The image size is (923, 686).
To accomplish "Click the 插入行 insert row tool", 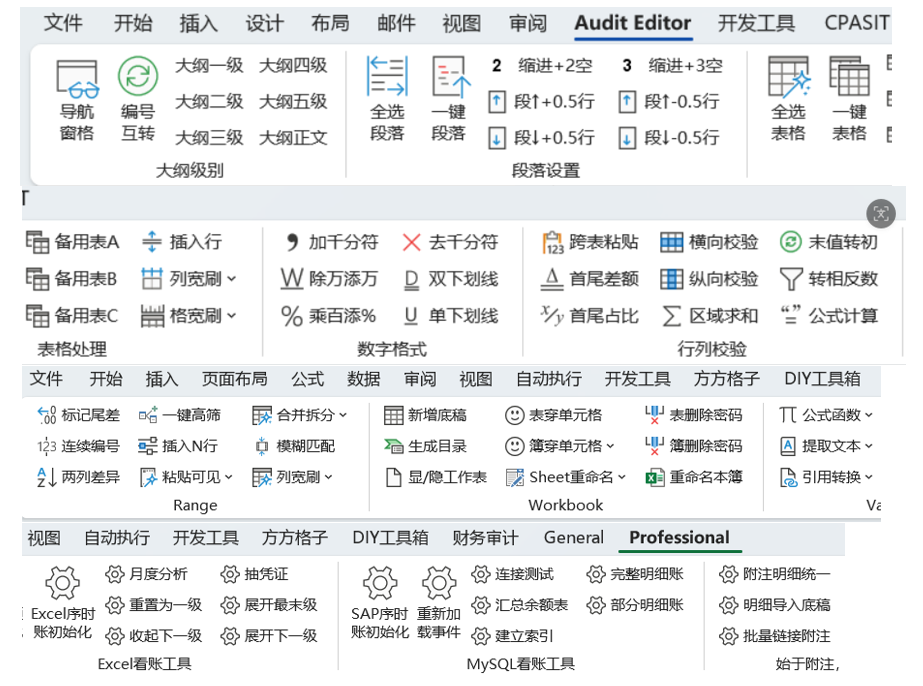I will click(x=182, y=242).
